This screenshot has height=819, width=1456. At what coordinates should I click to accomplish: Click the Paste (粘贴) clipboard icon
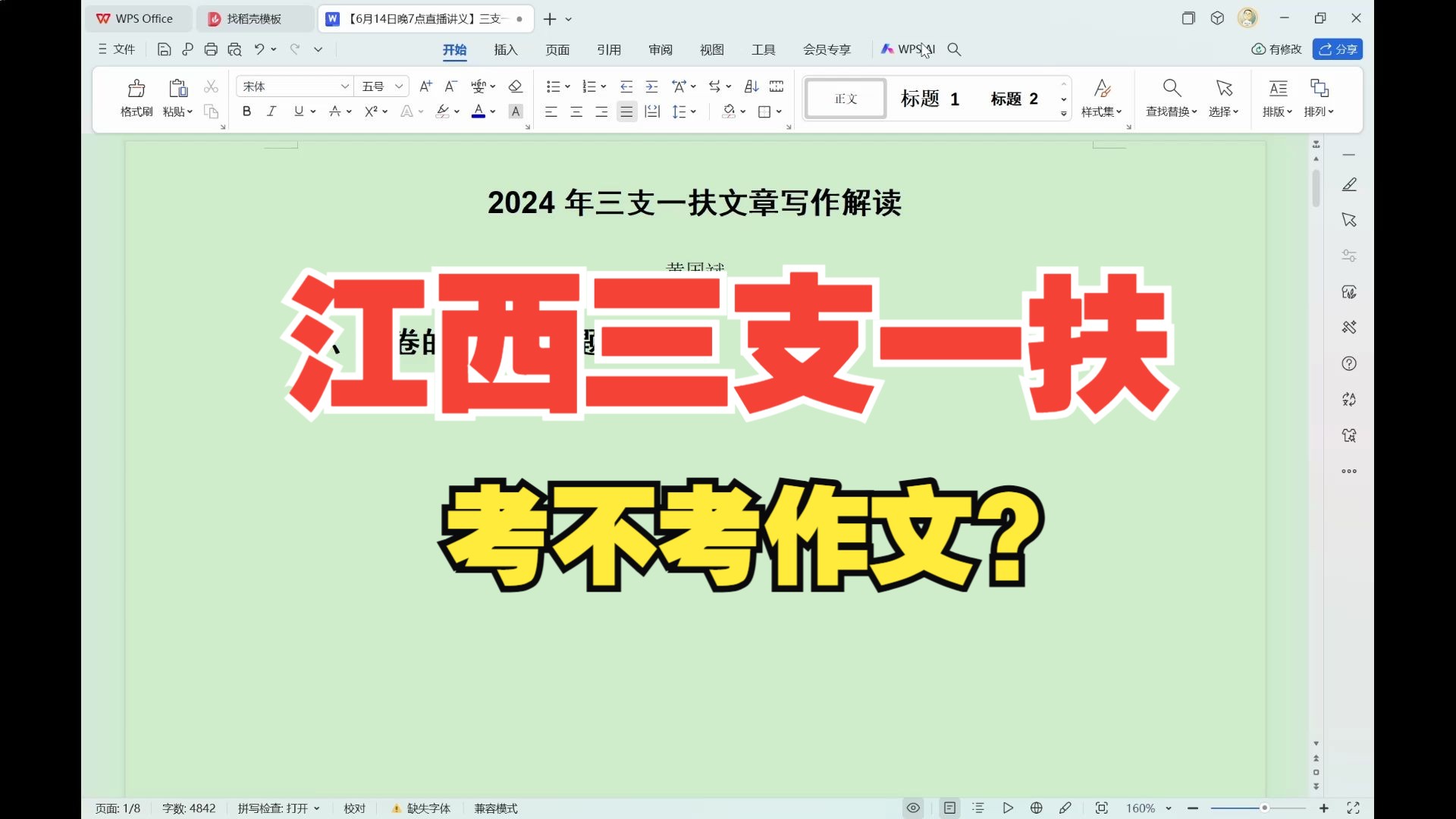pyautogui.click(x=177, y=88)
